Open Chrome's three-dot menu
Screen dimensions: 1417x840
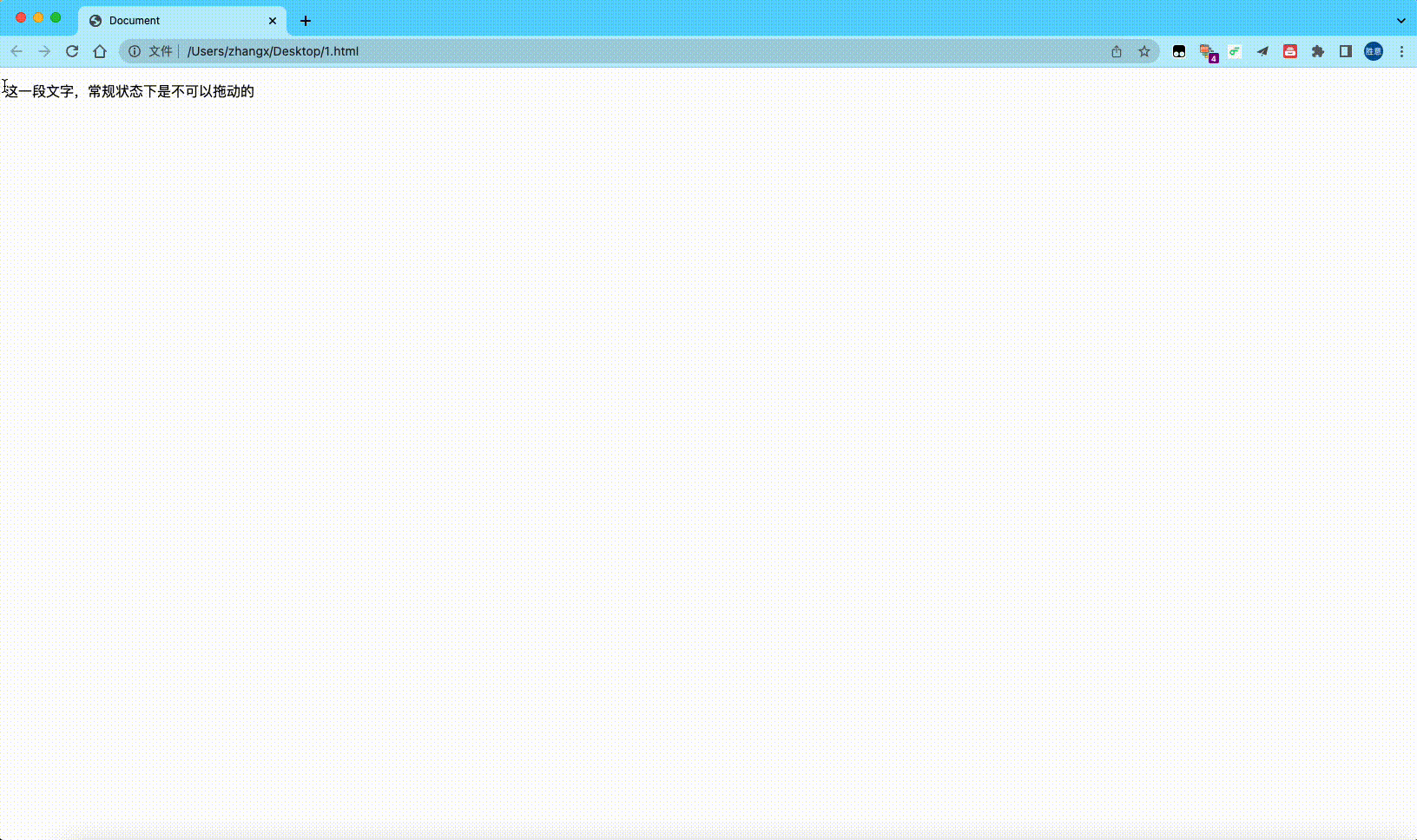pos(1401,51)
